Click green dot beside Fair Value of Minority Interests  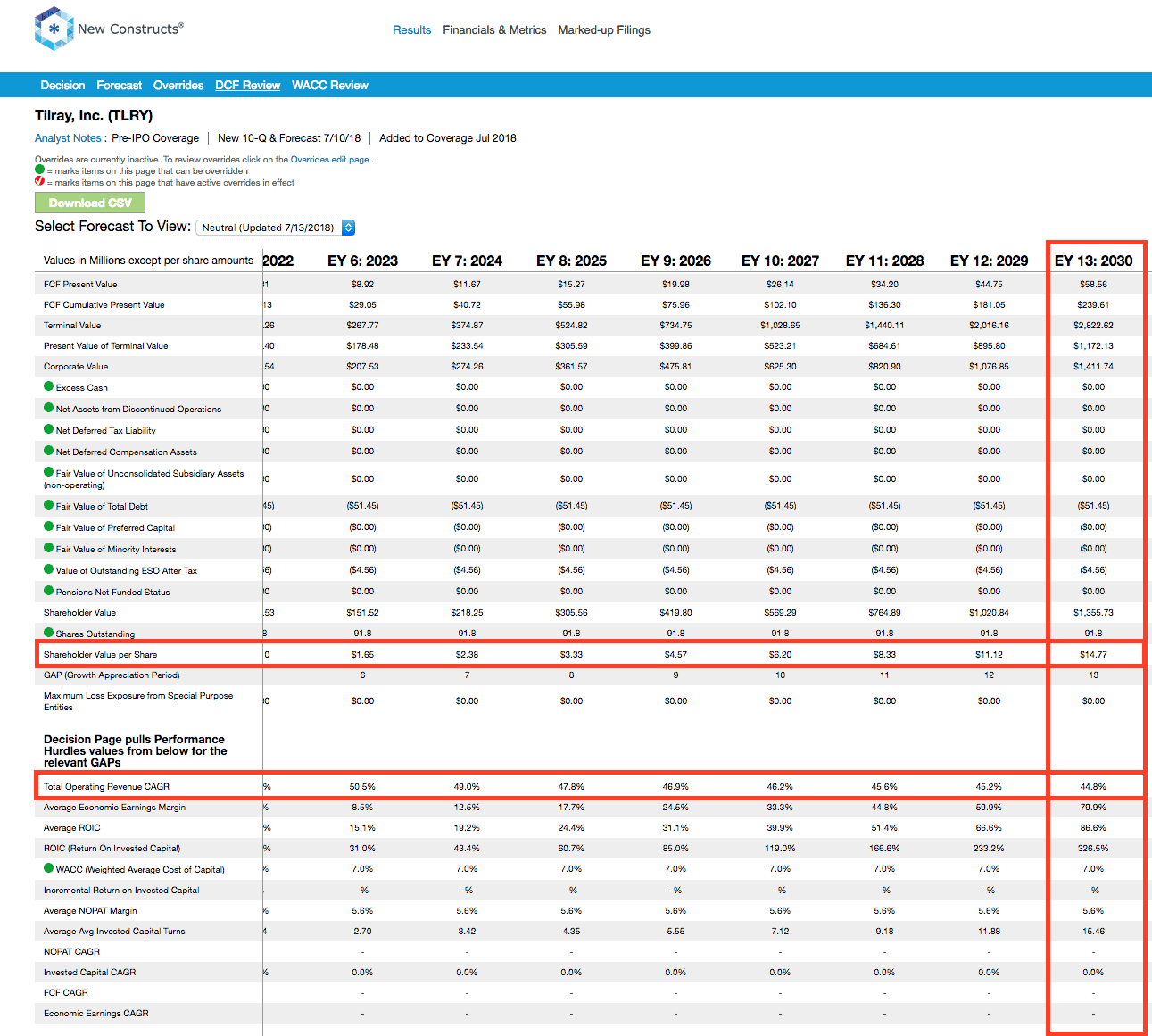tap(49, 548)
